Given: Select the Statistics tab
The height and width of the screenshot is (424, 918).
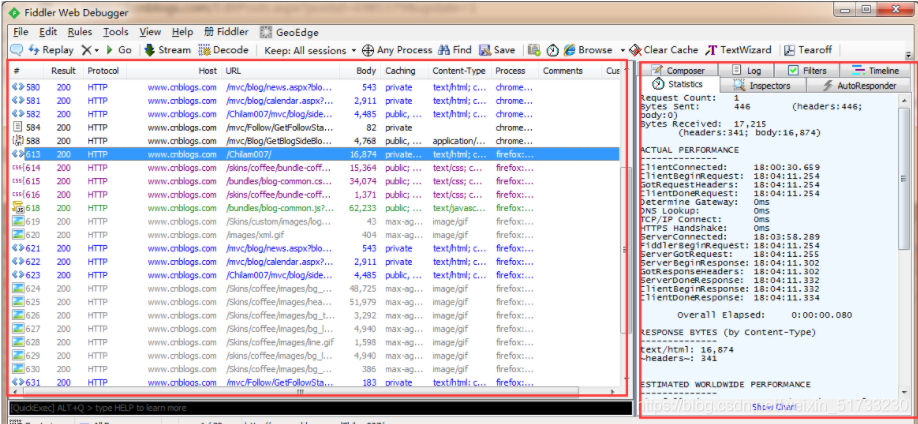Looking at the screenshot, I should pos(677,84).
